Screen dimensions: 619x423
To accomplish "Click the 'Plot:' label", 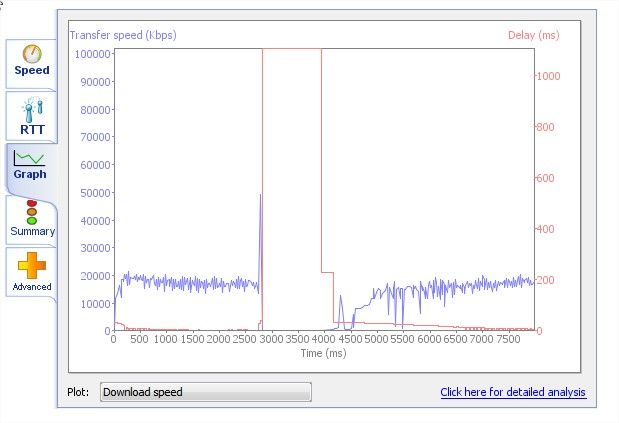I will 78,392.
